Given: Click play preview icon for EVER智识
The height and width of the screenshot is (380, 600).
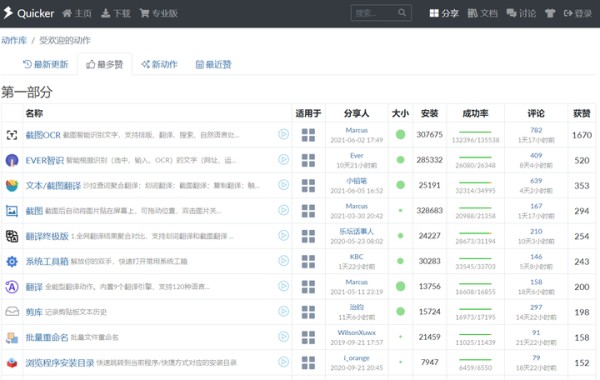Looking at the screenshot, I should (x=283, y=160).
